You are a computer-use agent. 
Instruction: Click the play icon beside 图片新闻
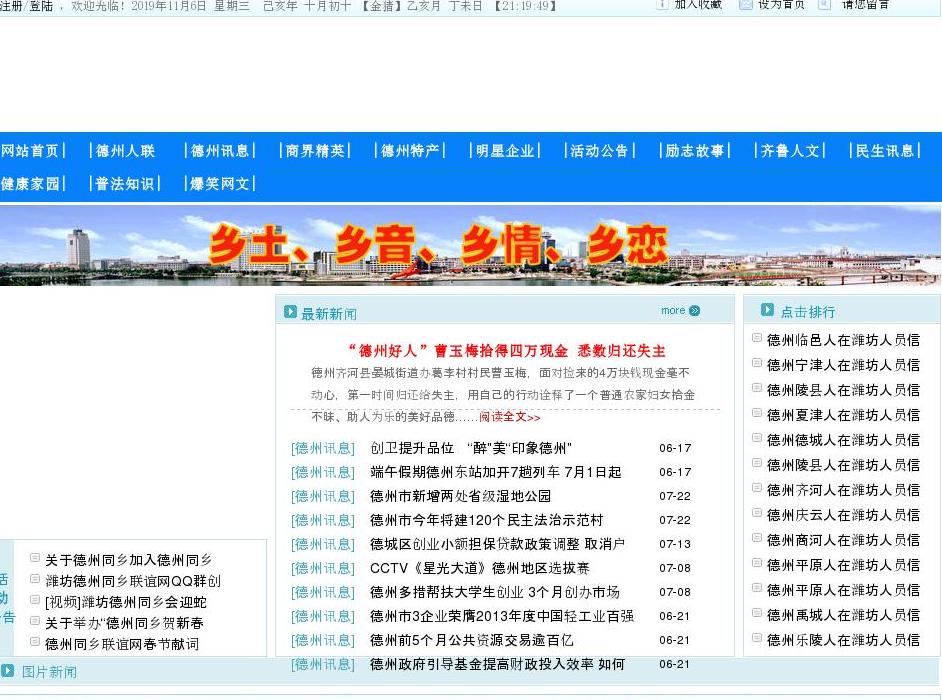pos(7,671)
